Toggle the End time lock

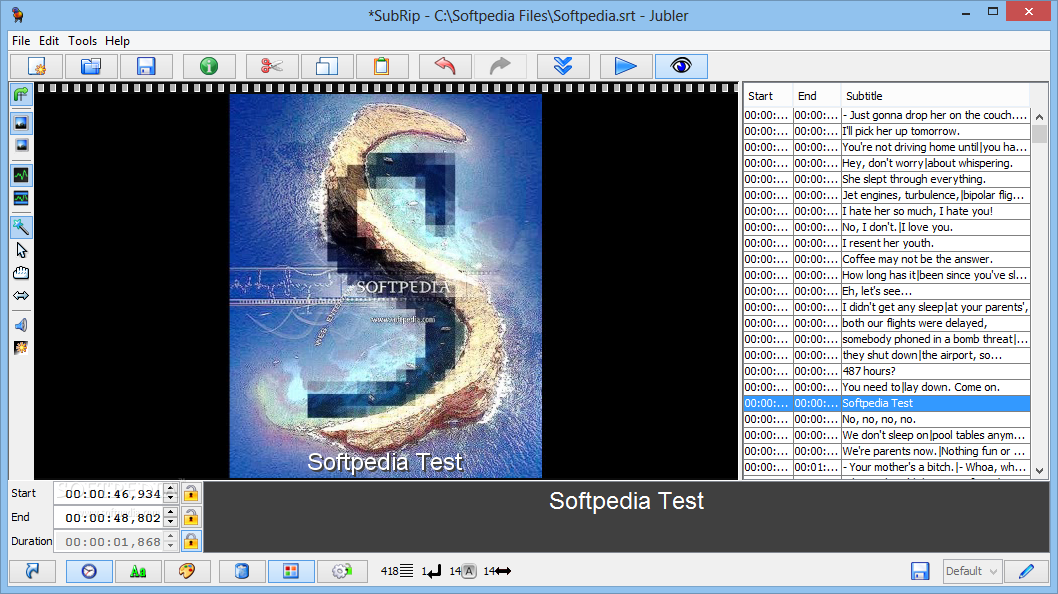(x=191, y=517)
